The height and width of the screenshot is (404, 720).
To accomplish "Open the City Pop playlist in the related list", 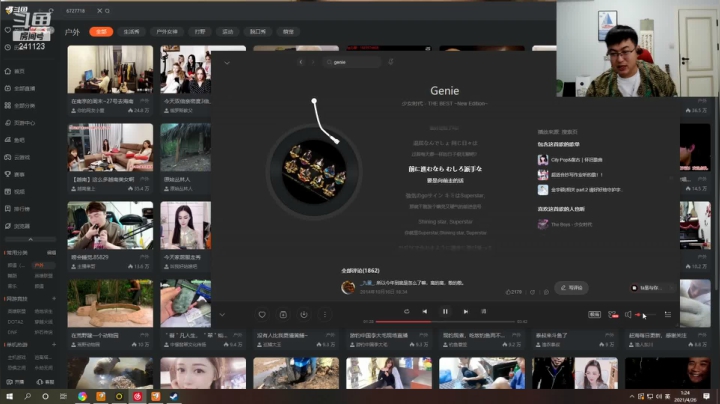I will click(570, 160).
